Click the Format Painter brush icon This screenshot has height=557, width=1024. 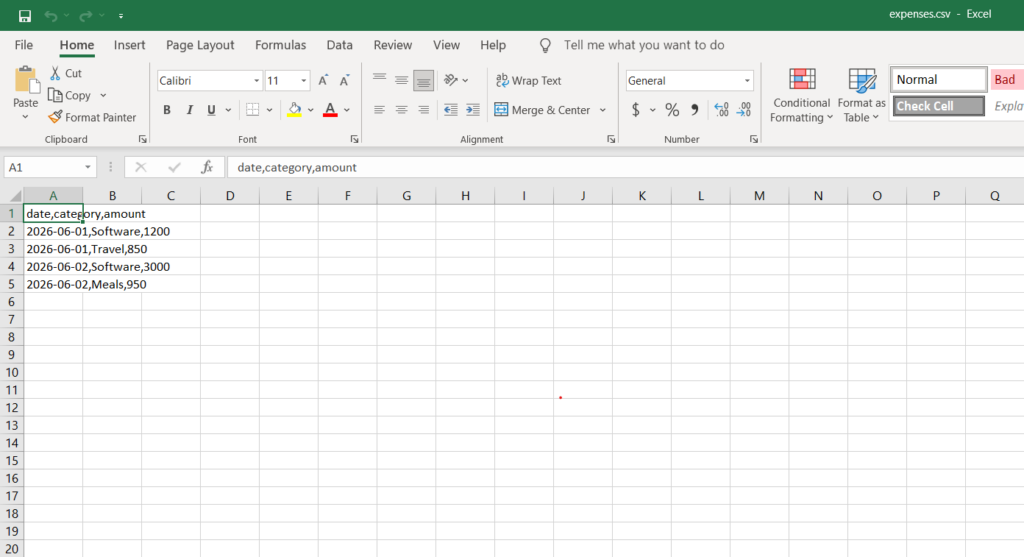tap(55, 117)
